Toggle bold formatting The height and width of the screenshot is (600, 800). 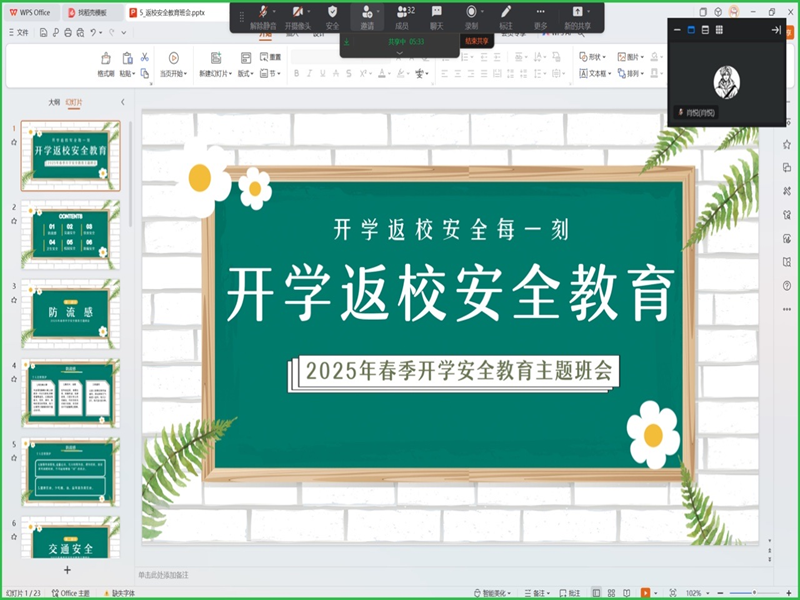tap(297, 74)
